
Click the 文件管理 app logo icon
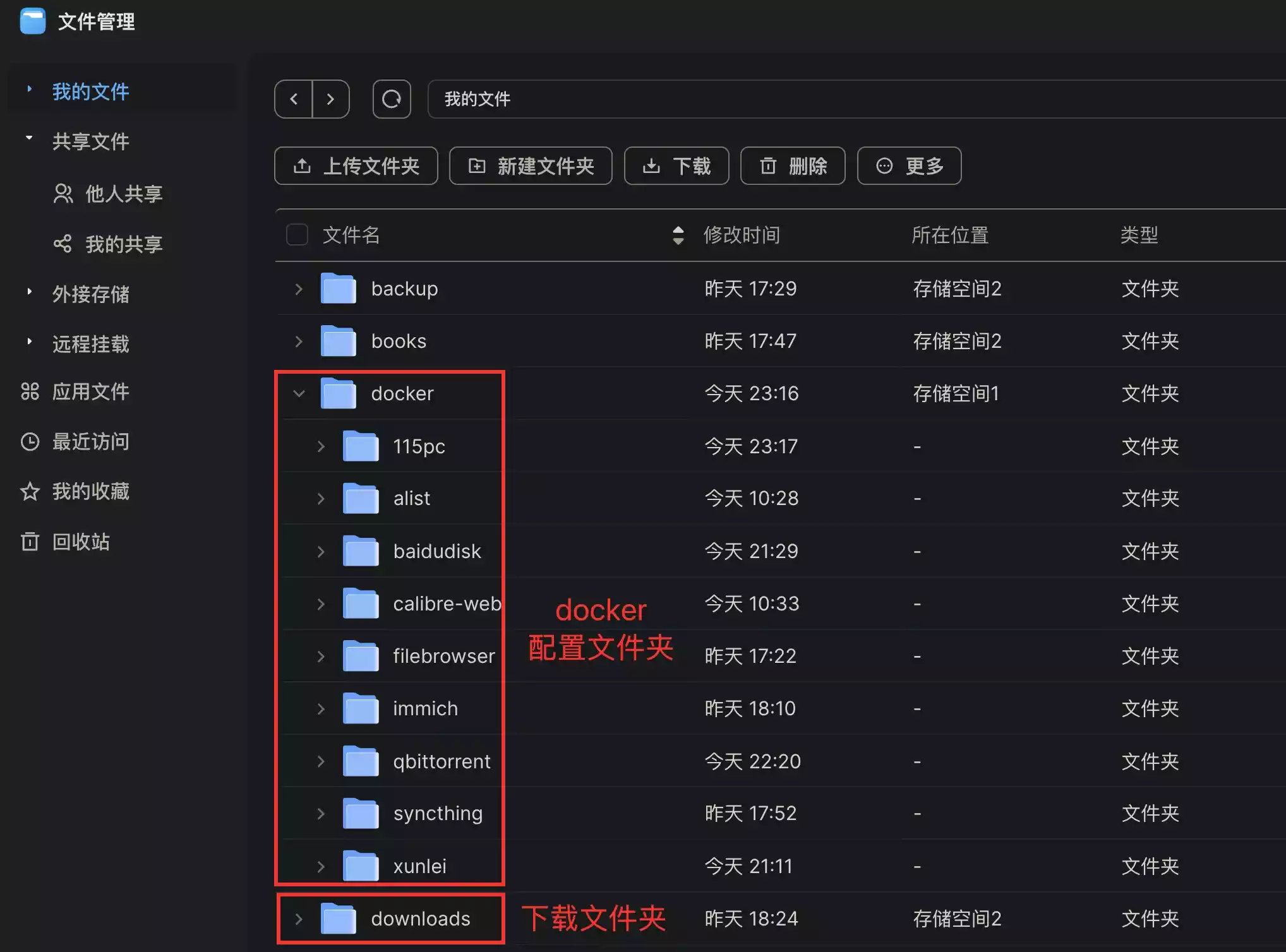point(33,21)
